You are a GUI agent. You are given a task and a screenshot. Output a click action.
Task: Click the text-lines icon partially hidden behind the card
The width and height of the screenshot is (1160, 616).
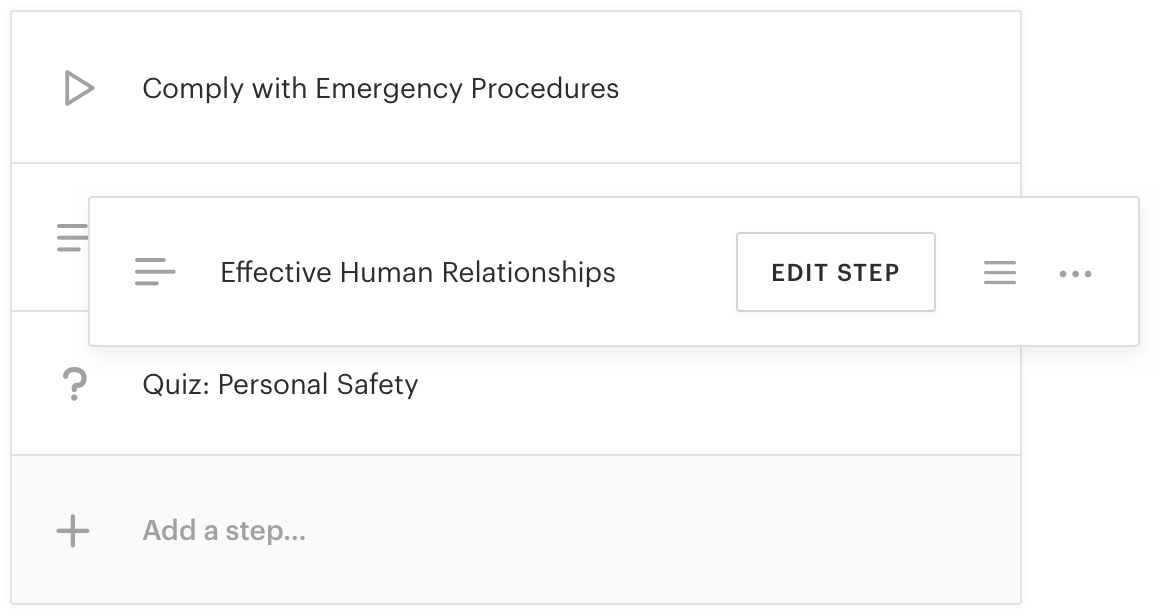(70, 238)
